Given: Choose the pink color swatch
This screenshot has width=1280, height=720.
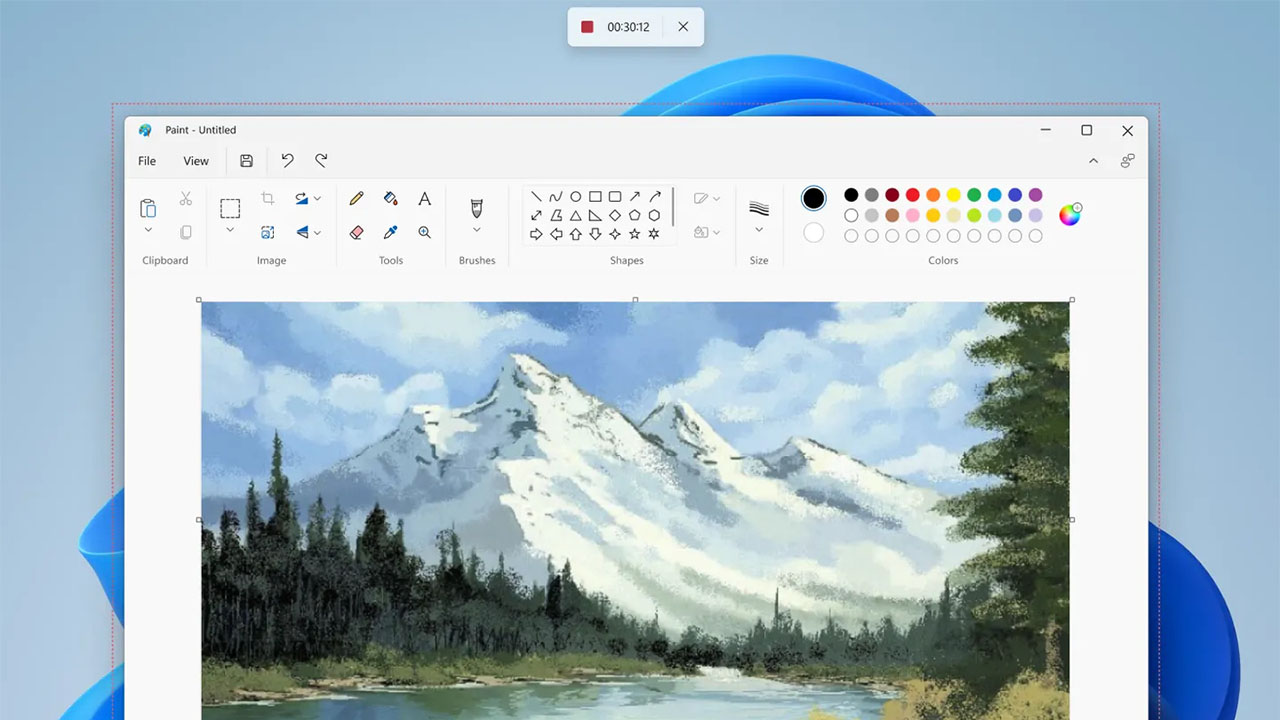Looking at the screenshot, I should (x=913, y=215).
